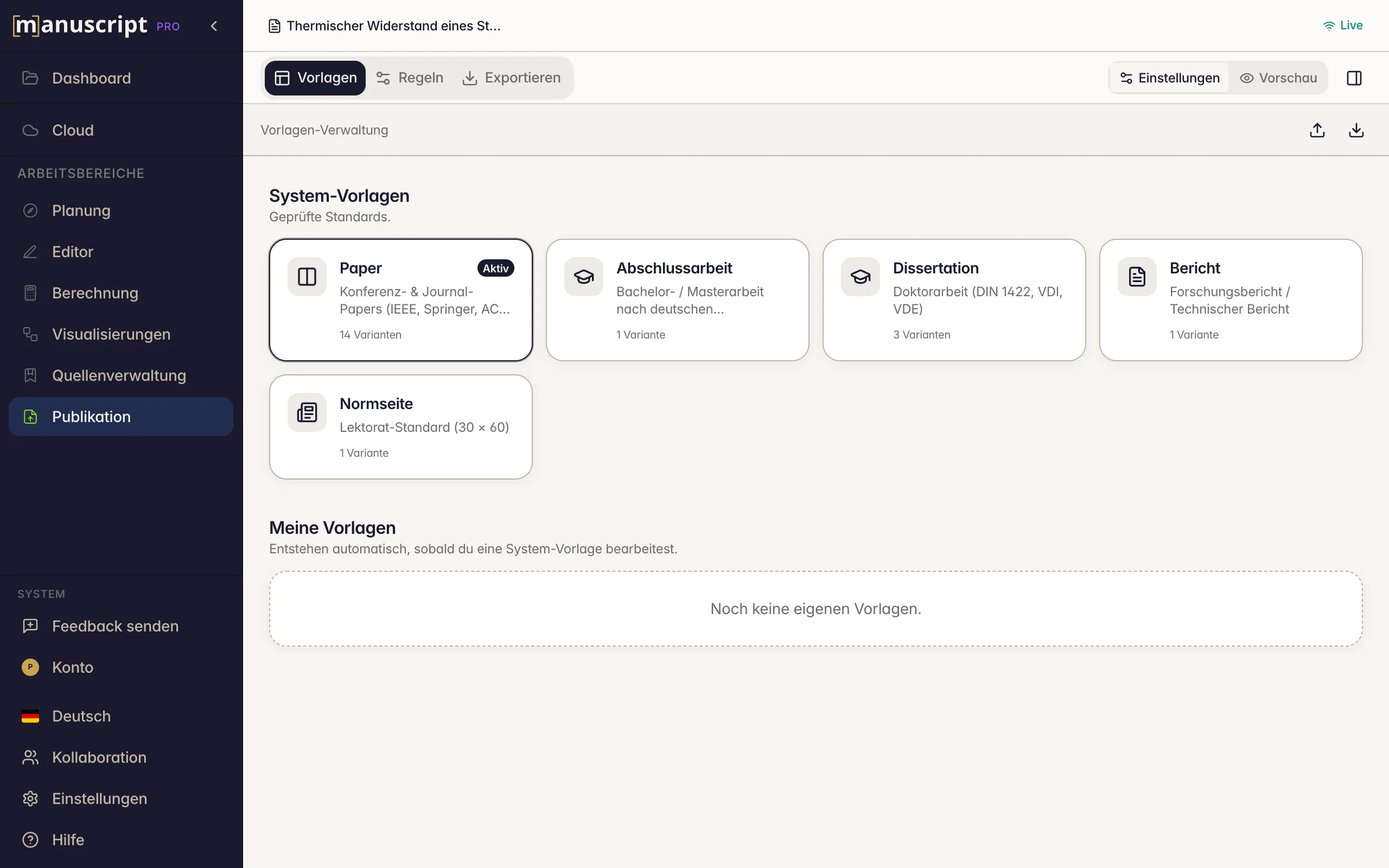Screen dimensions: 1389x868
Task: Select the Paper template card
Action: (x=400, y=300)
